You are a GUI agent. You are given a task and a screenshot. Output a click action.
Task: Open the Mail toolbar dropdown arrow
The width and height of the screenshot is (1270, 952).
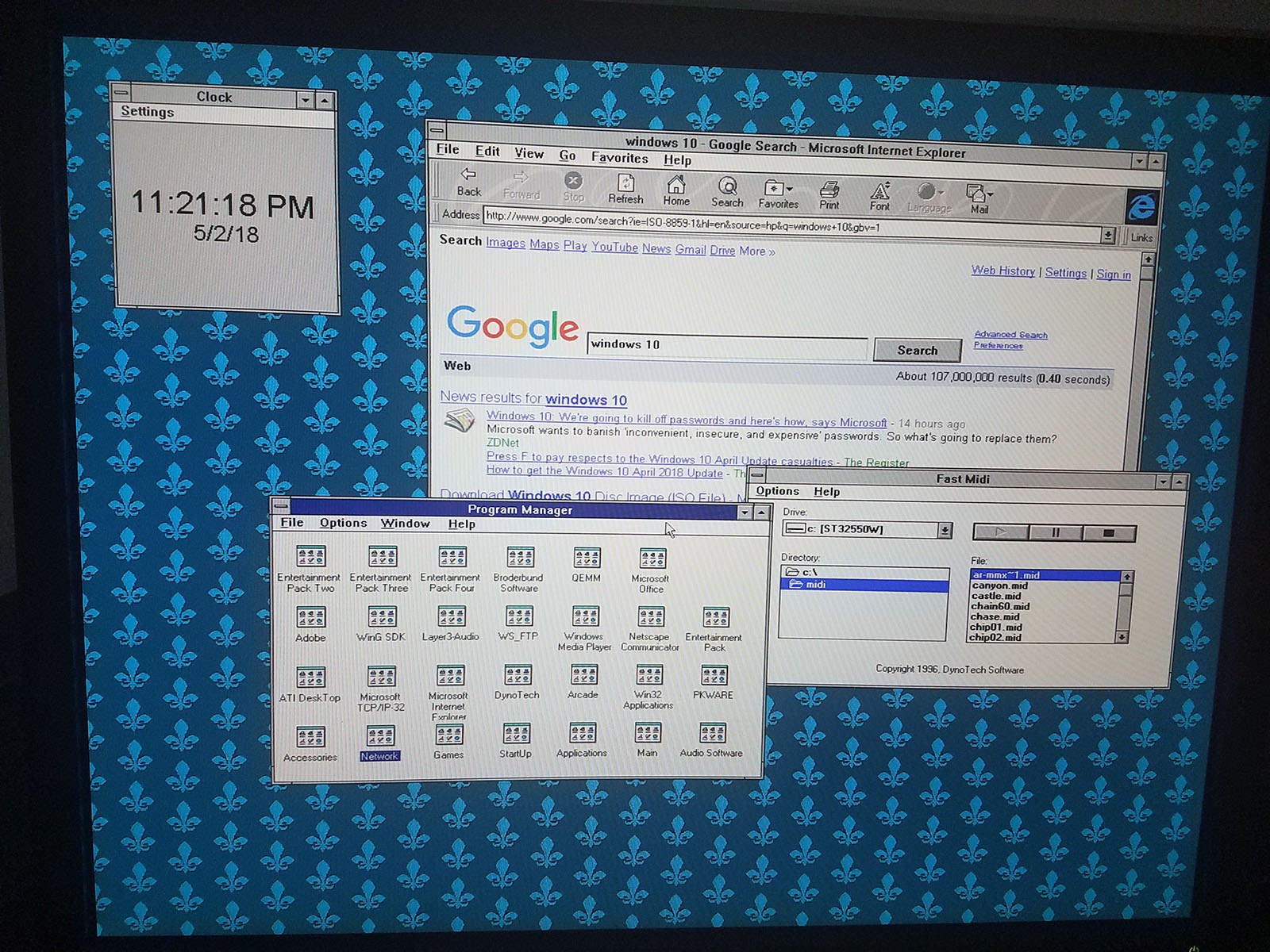[x=990, y=194]
